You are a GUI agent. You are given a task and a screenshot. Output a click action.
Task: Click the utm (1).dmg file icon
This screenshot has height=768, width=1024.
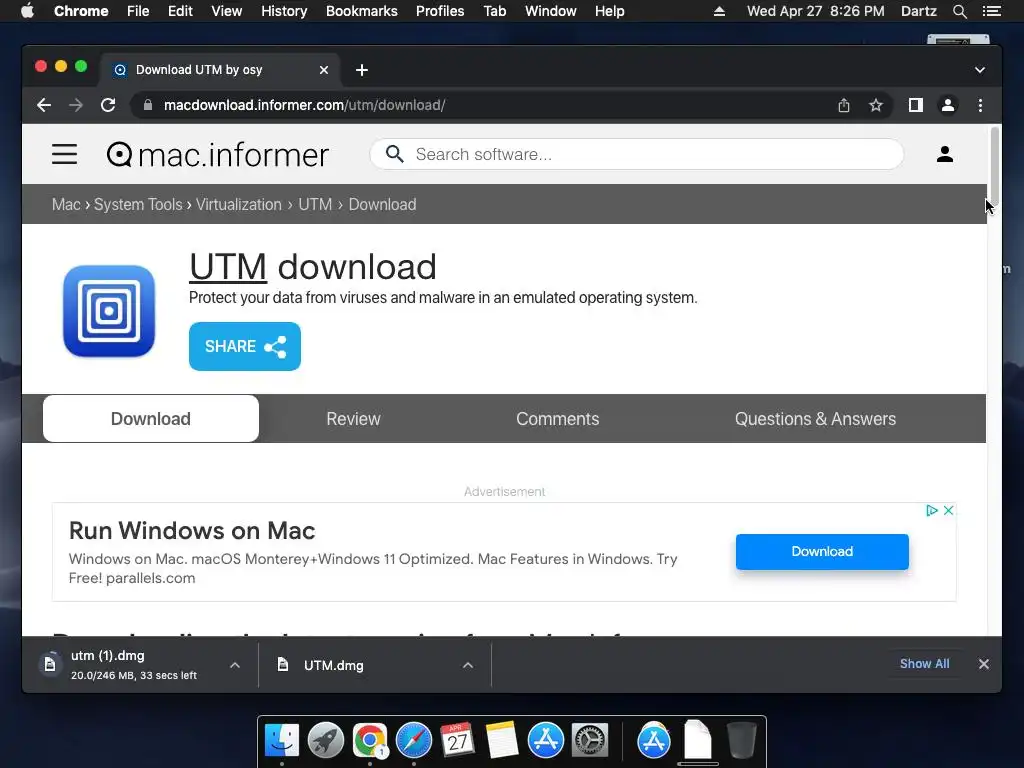50,665
